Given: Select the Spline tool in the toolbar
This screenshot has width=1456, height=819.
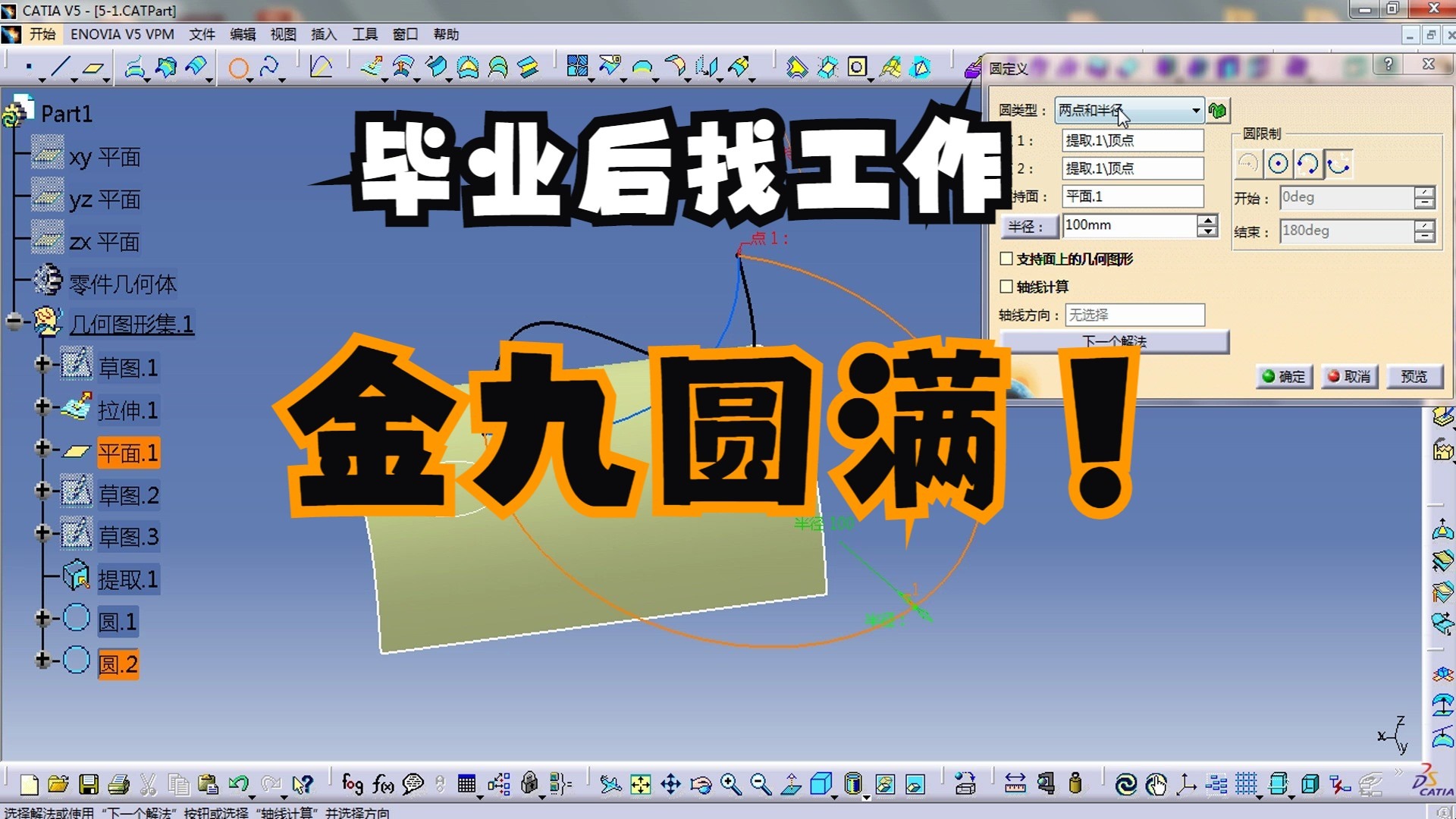Looking at the screenshot, I should 269,66.
